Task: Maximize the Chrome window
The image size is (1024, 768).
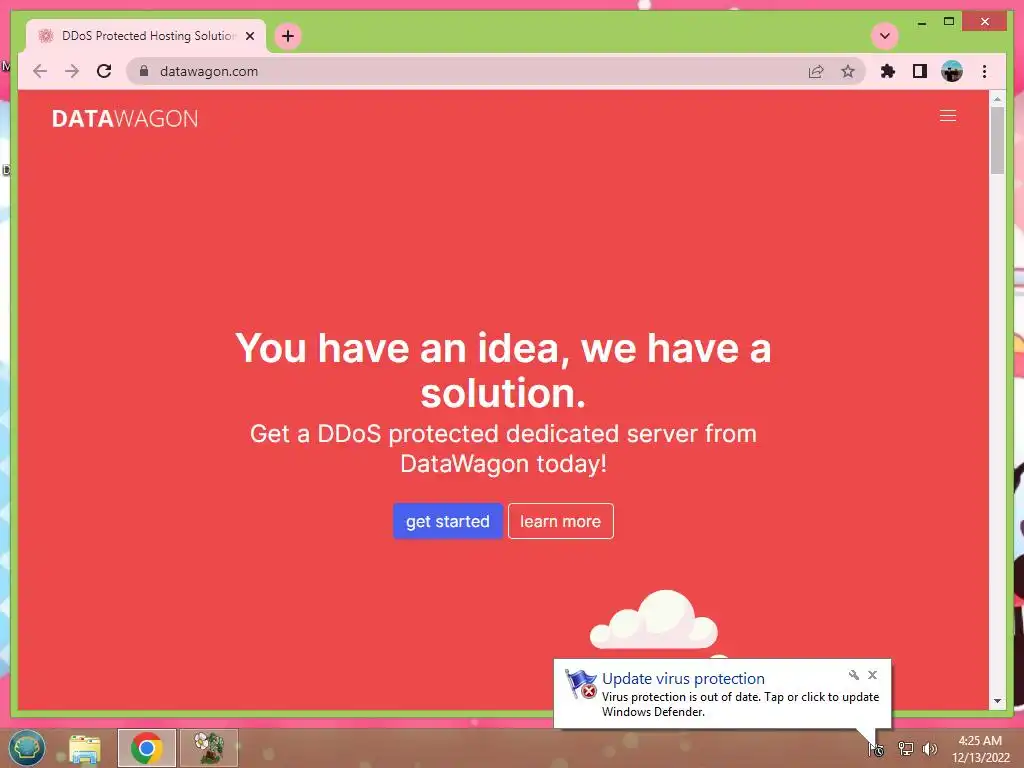Action: coord(949,22)
